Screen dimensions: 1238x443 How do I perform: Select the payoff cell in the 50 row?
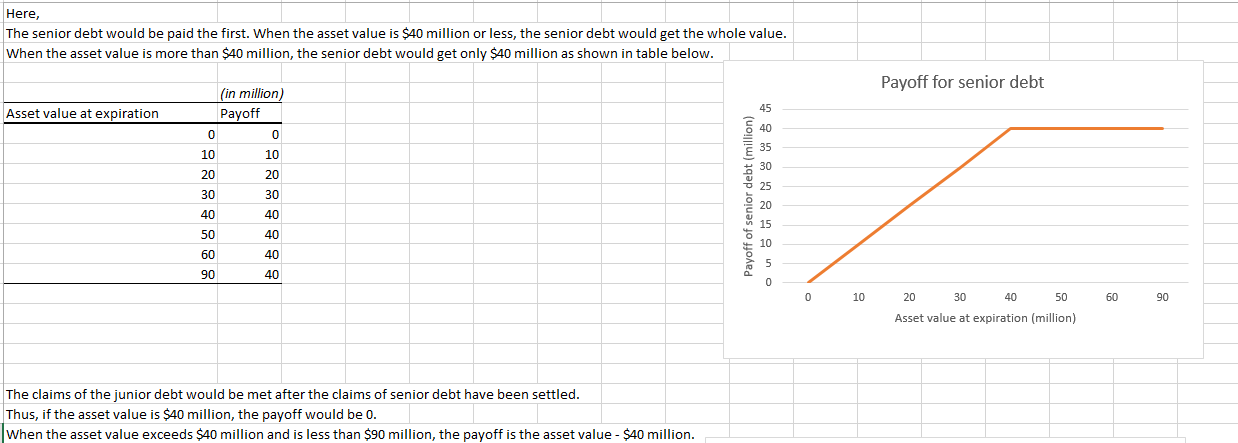pyautogui.click(x=272, y=234)
